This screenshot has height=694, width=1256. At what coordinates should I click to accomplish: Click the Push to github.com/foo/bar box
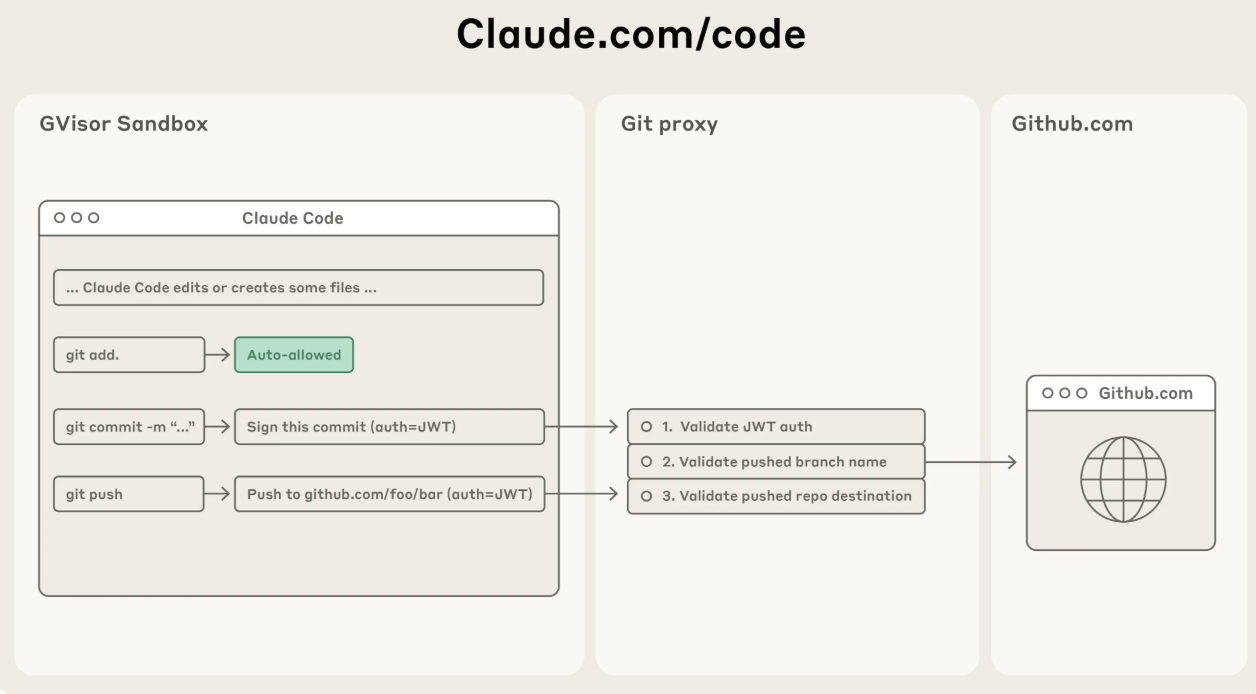389,494
